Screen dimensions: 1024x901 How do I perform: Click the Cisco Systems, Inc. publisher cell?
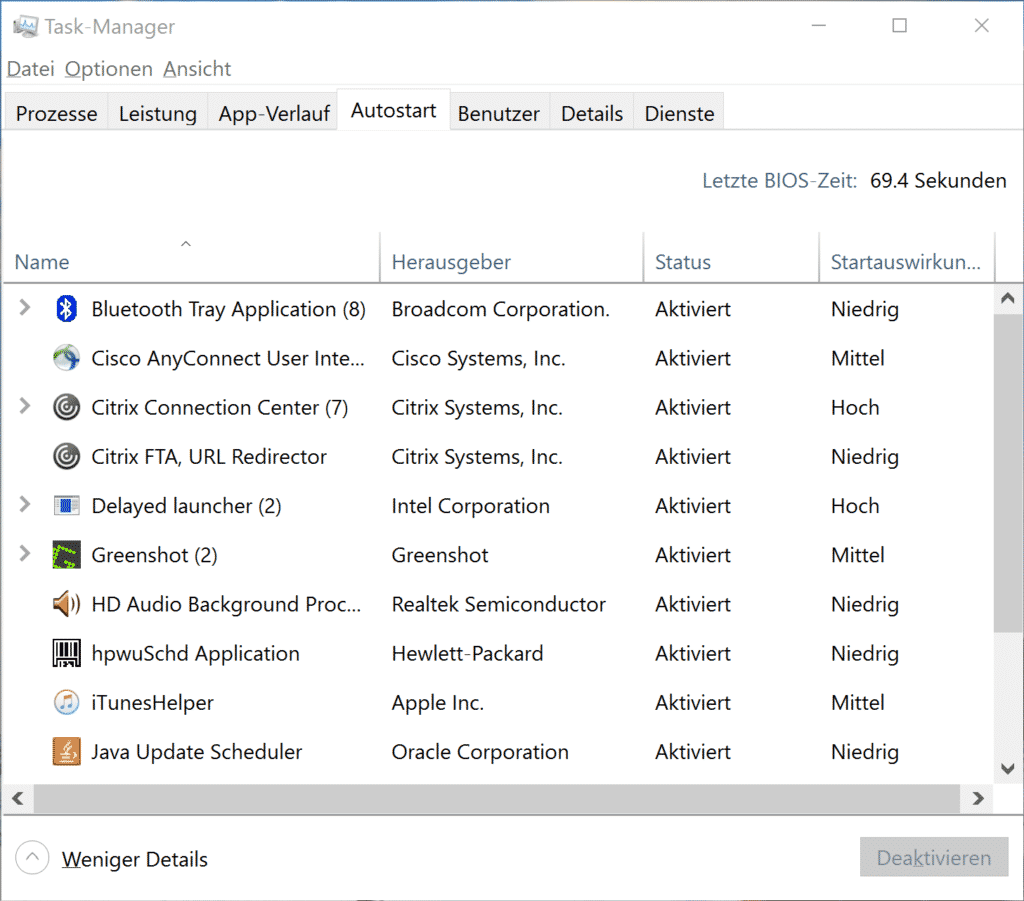click(478, 358)
